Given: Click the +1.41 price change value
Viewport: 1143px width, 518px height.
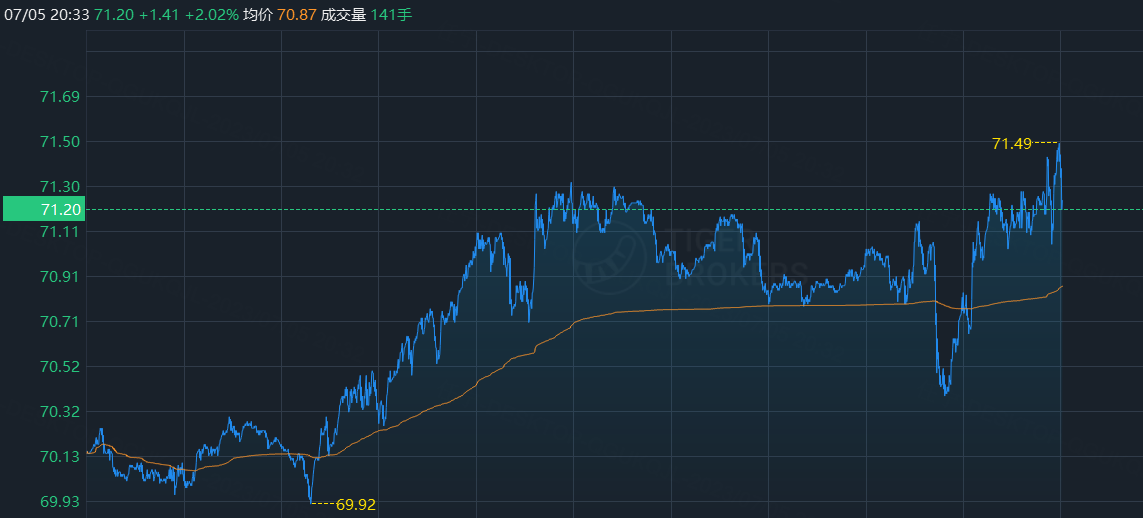Looking at the screenshot, I should point(159,15).
